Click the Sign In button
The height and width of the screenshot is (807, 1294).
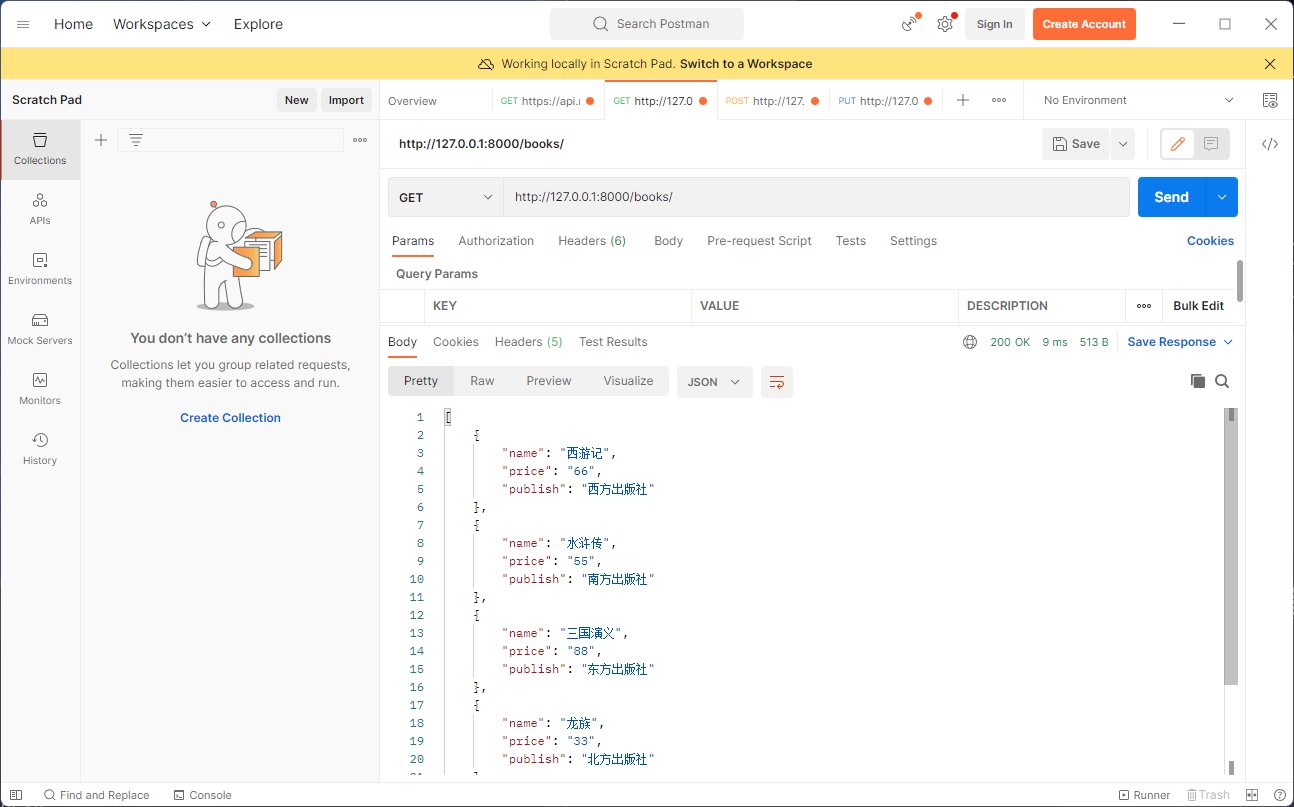994,24
